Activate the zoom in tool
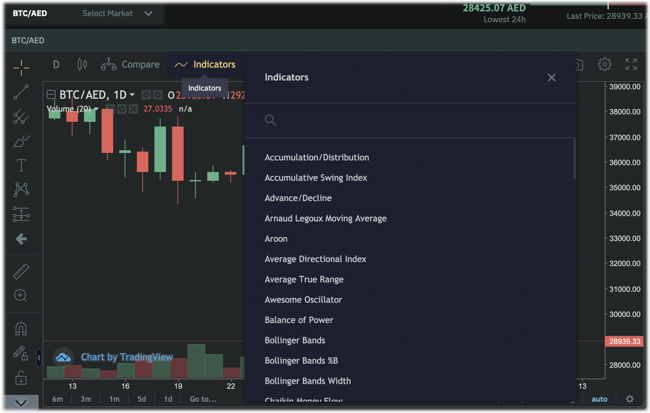The image size is (650, 413). tap(21, 295)
